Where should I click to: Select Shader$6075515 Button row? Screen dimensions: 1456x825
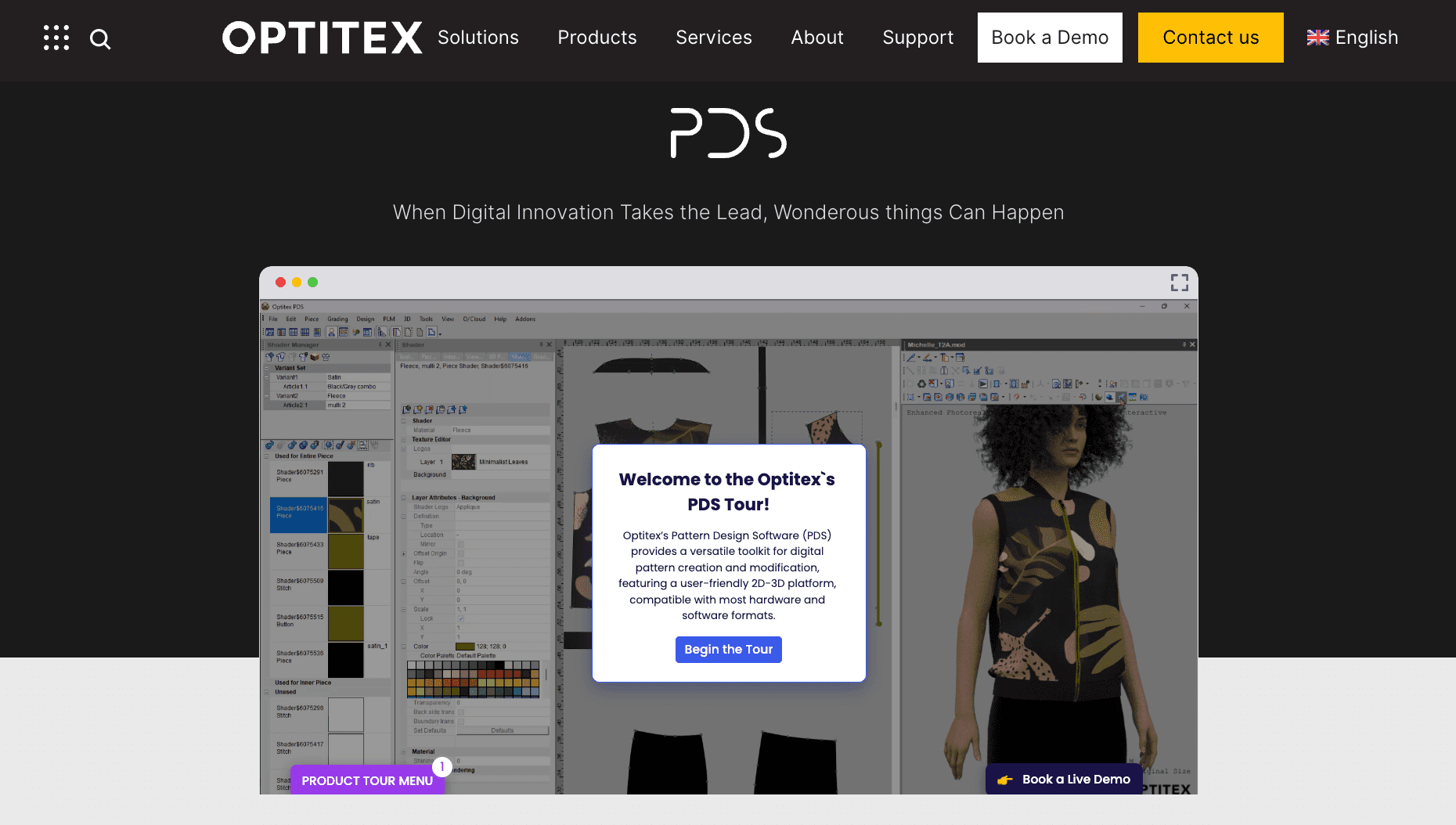coord(330,624)
